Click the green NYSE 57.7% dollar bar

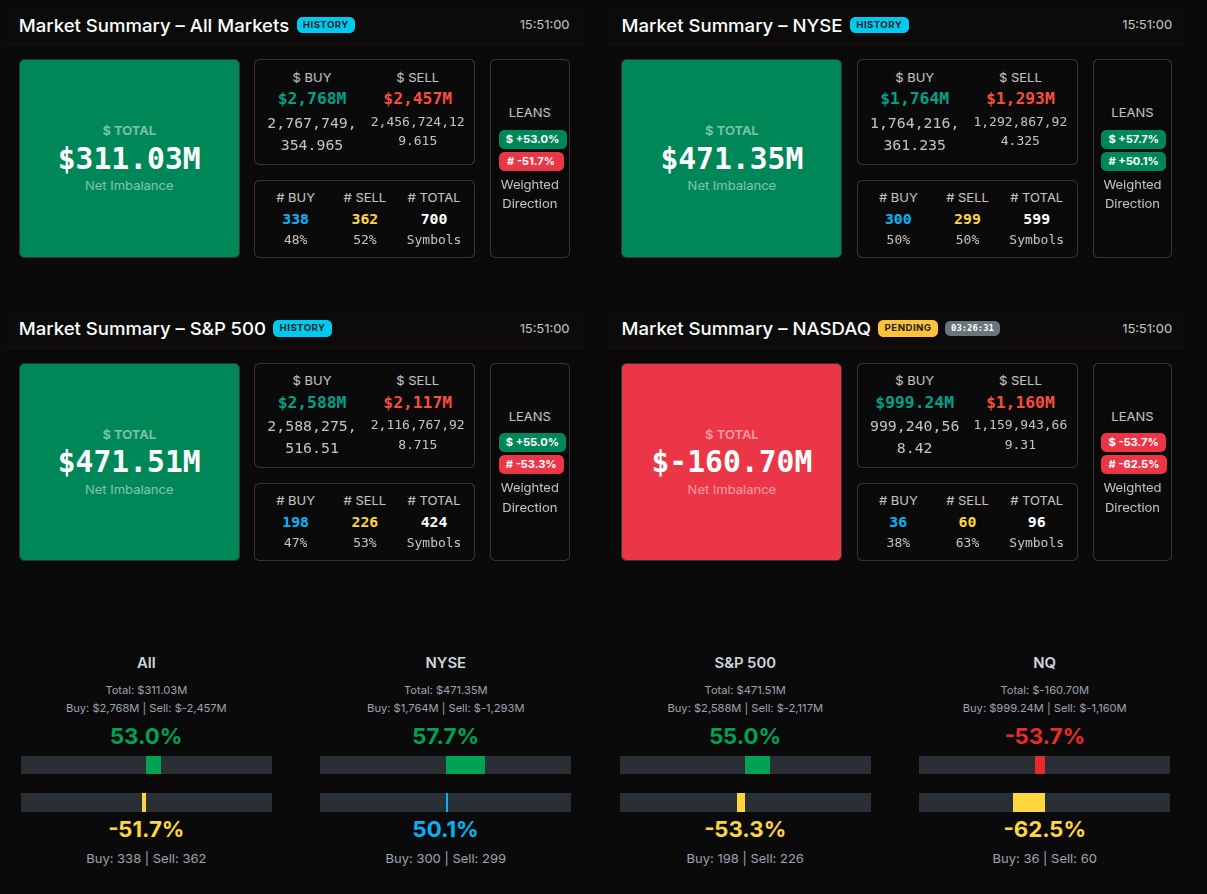465,765
